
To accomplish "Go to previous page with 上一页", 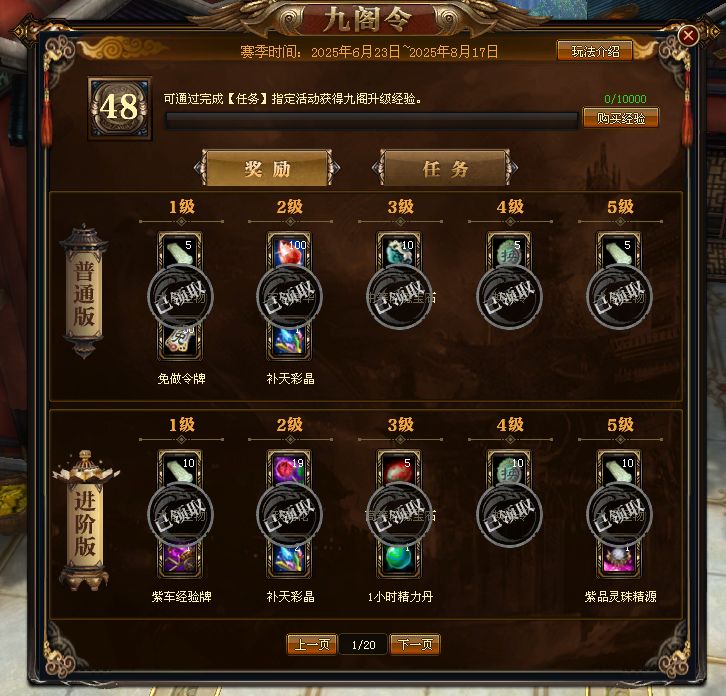I will [312, 644].
